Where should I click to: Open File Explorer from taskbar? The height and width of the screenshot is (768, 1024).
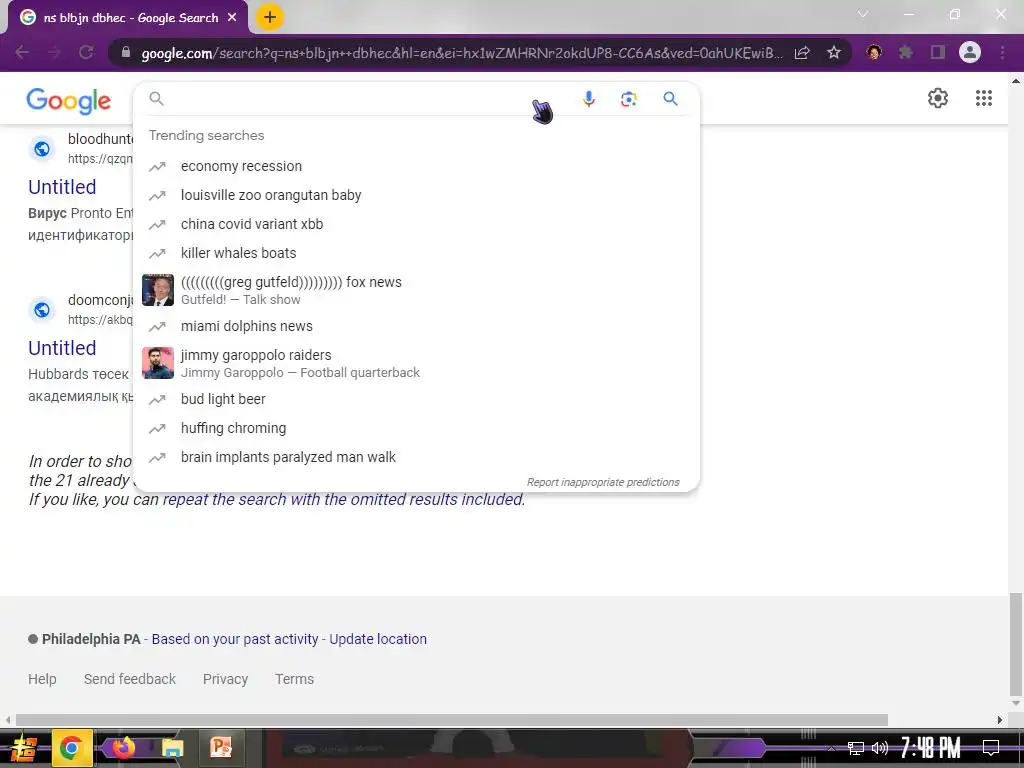(x=172, y=748)
